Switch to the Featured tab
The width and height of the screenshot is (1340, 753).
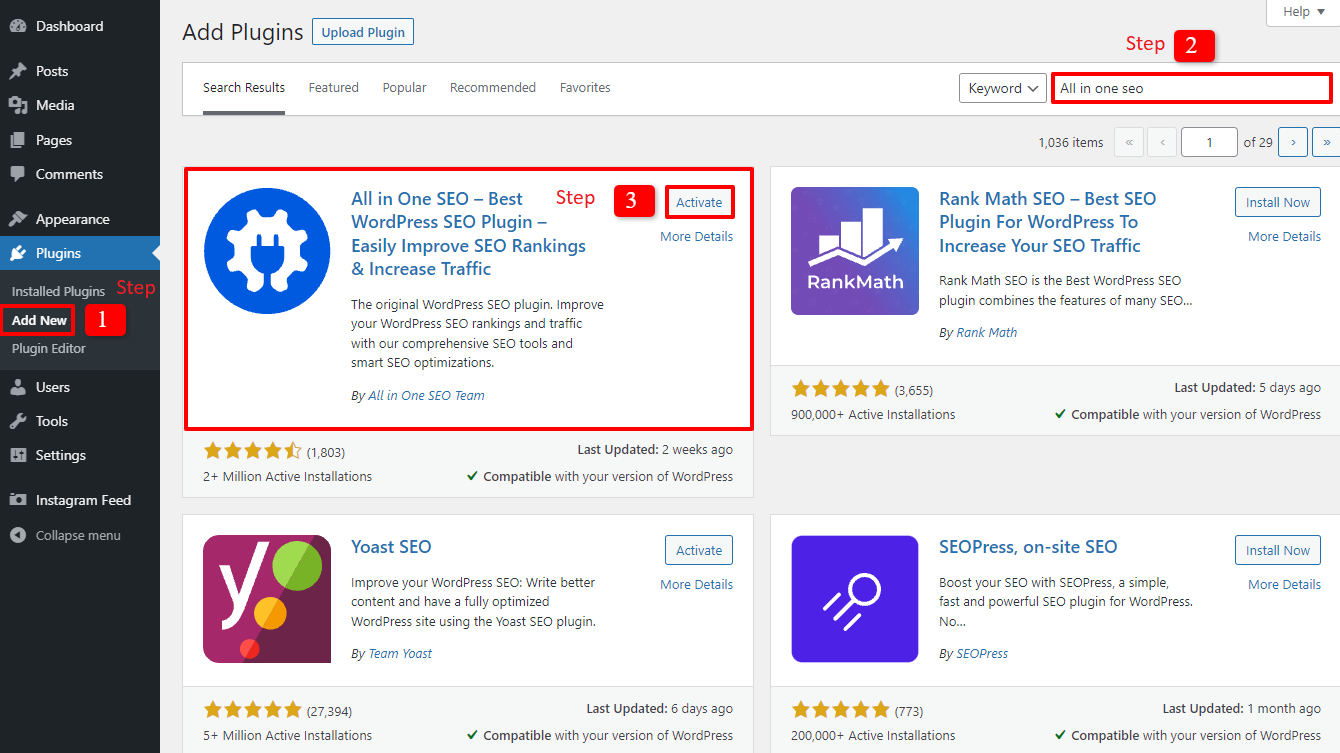coord(334,88)
